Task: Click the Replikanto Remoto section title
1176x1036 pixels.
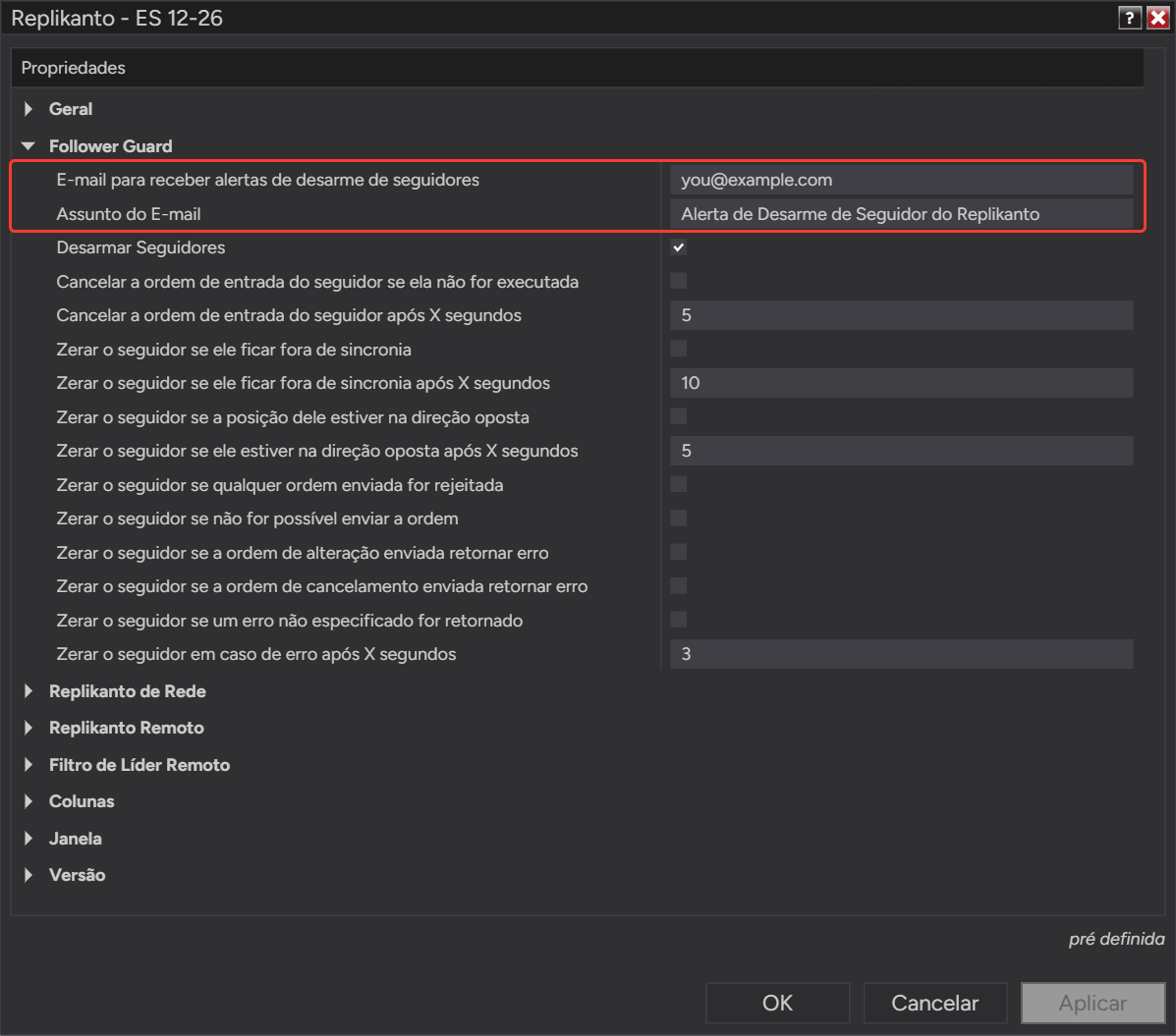Action: pos(127,728)
